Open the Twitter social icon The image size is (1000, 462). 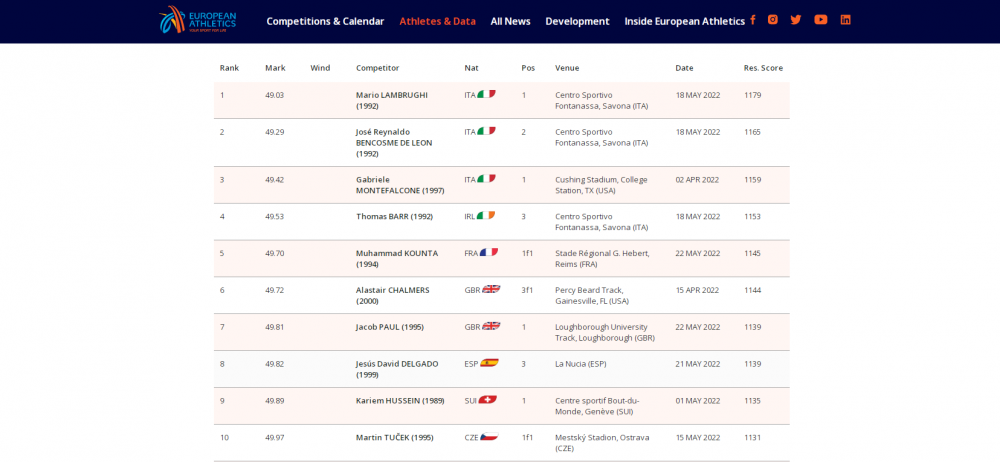(796, 20)
